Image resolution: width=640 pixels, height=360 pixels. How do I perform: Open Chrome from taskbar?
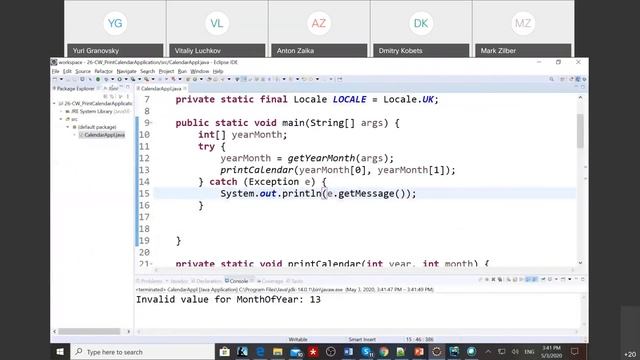(x=384, y=351)
